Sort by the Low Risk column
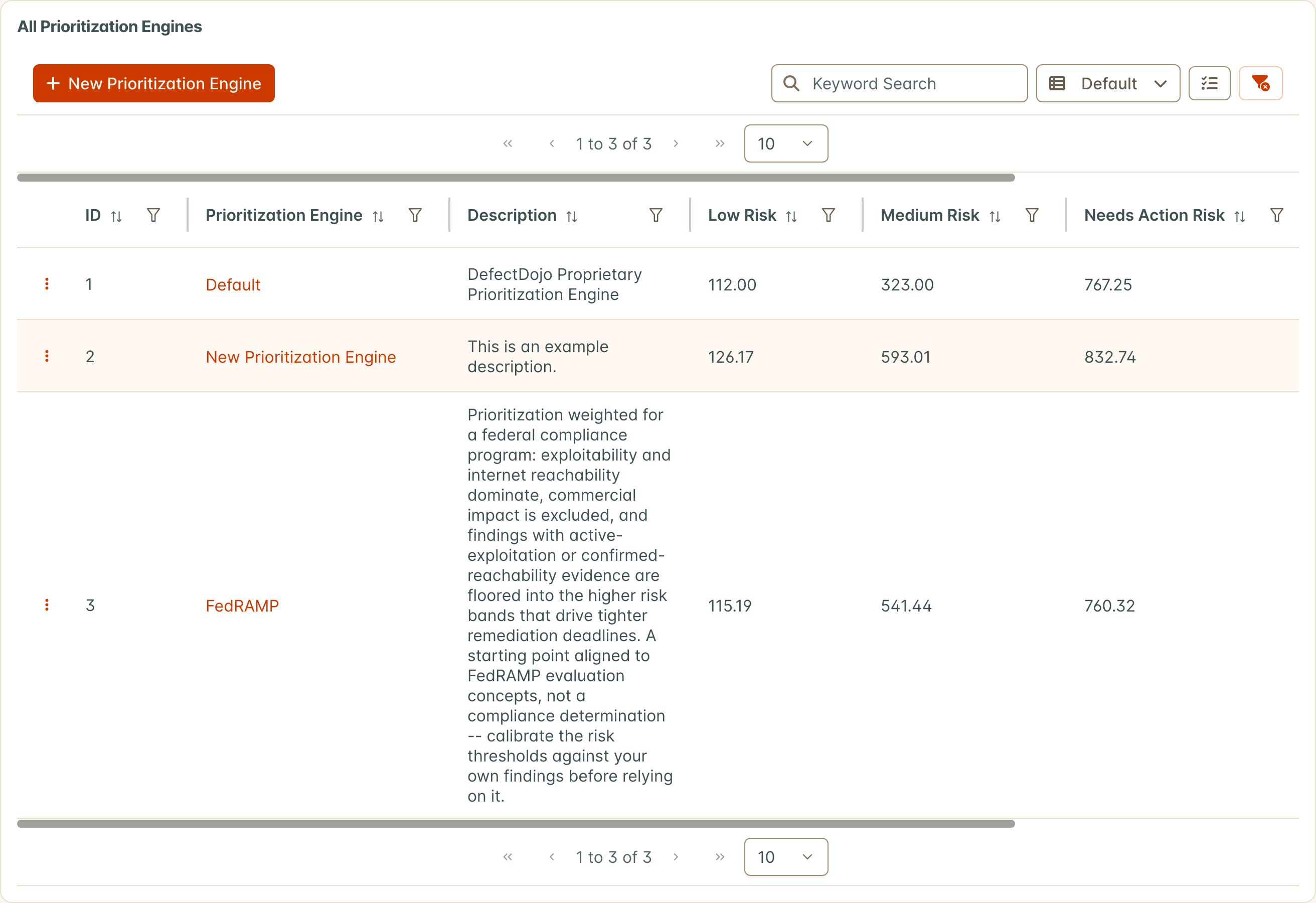The height and width of the screenshot is (903, 1316). click(x=791, y=216)
